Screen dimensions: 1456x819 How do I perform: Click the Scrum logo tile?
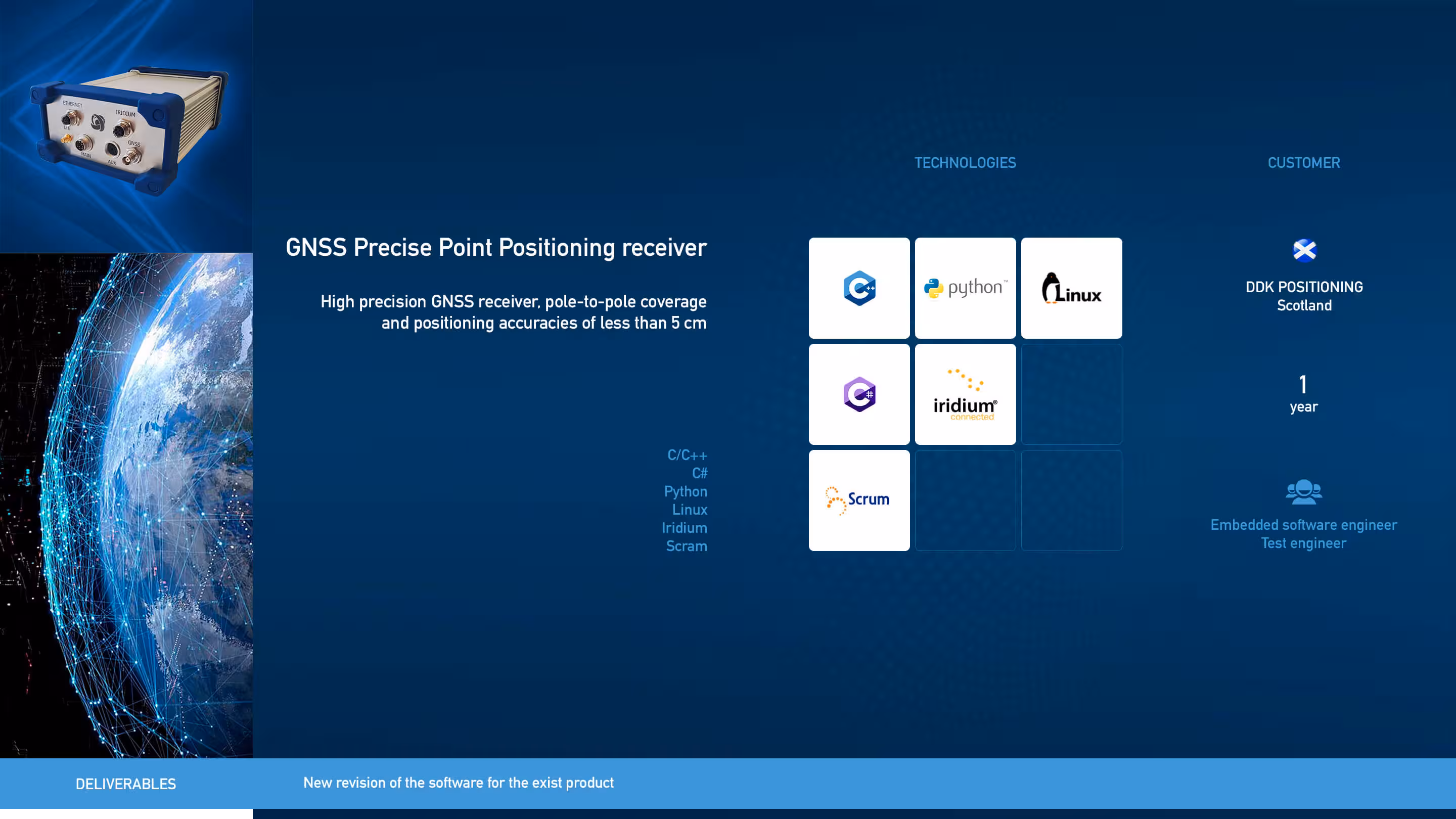[858, 500]
